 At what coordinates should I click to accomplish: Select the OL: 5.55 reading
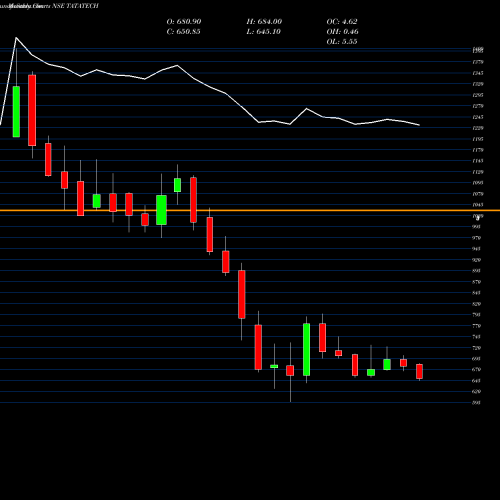tap(342, 42)
